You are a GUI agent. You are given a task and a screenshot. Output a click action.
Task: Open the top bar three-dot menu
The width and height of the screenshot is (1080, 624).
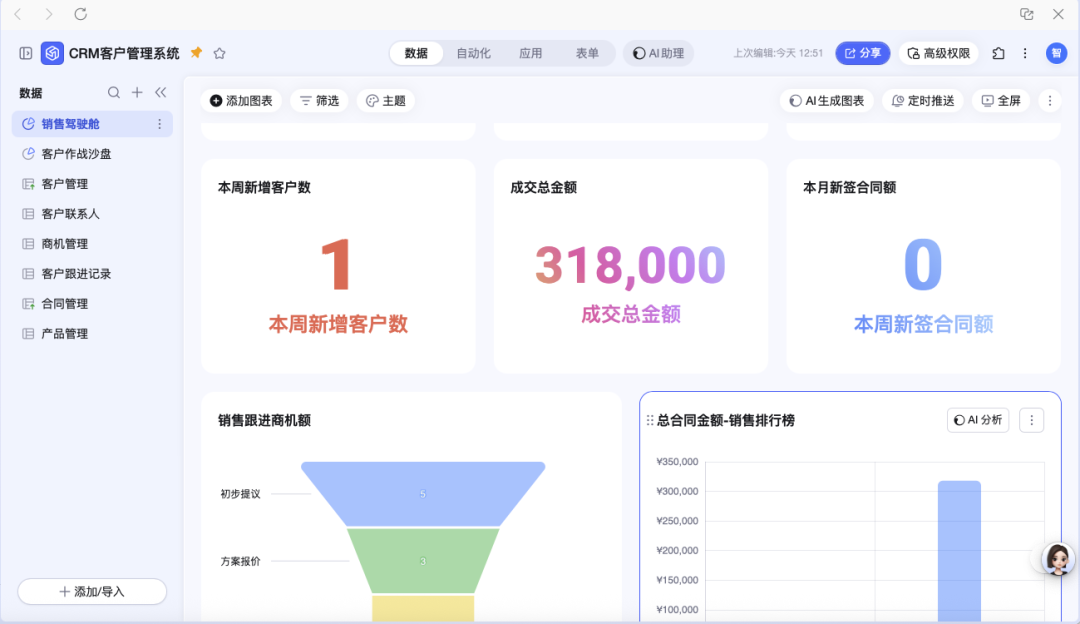[1025, 53]
